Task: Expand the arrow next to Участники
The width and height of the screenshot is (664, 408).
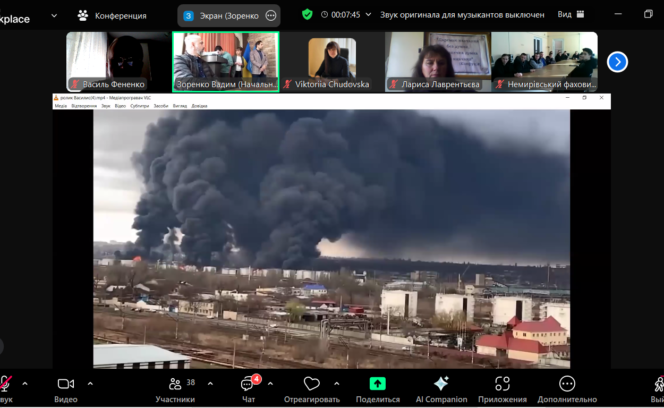Action: [207, 383]
